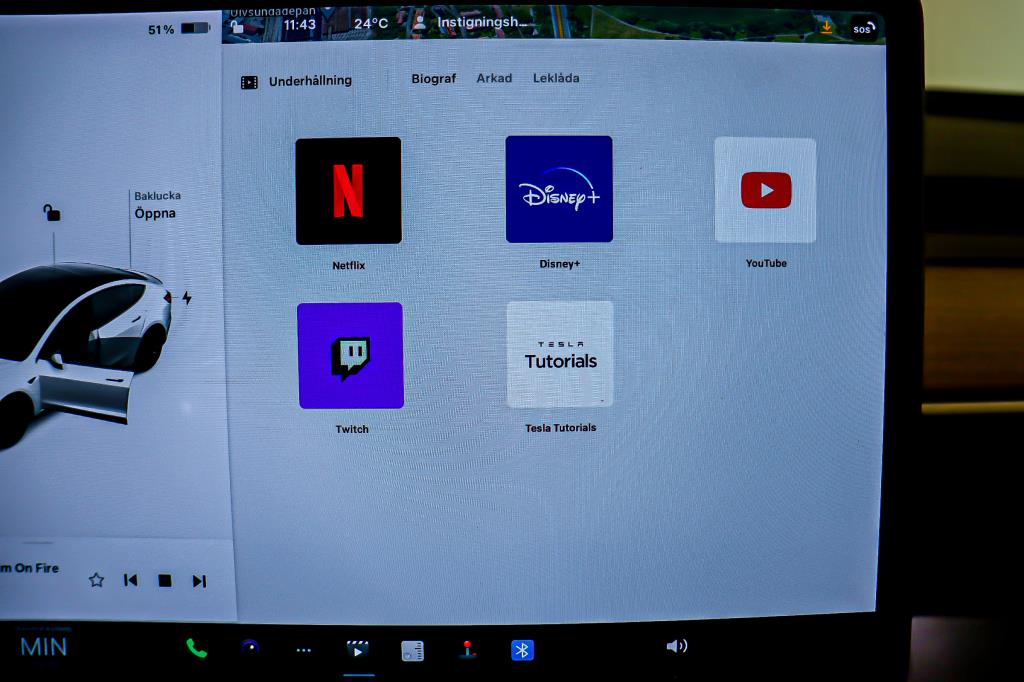Open the software download arrow icon
Viewport: 1024px width, 682px height.
coord(827,27)
